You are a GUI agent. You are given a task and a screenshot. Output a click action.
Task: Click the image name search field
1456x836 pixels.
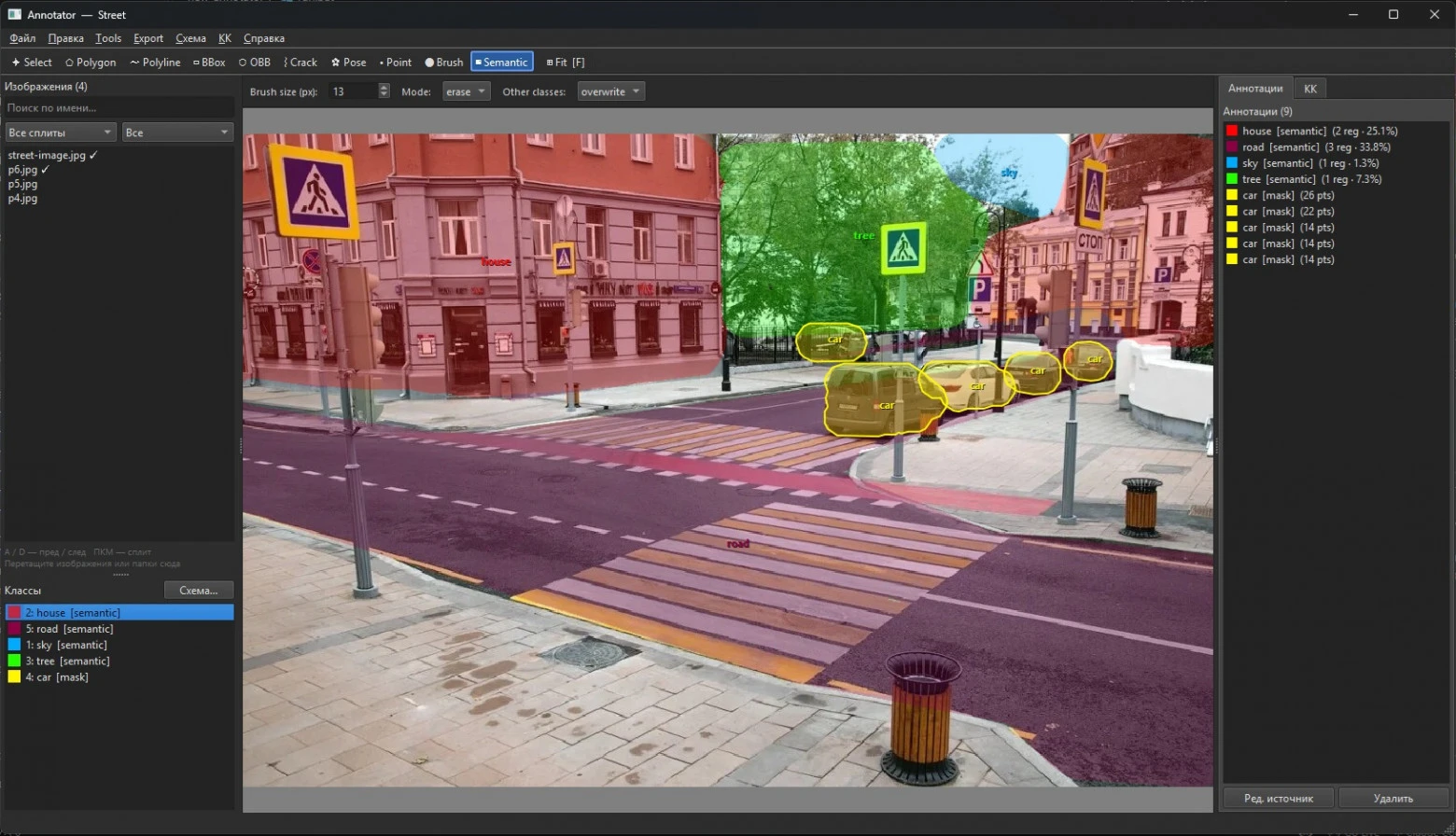pyautogui.click(x=119, y=108)
